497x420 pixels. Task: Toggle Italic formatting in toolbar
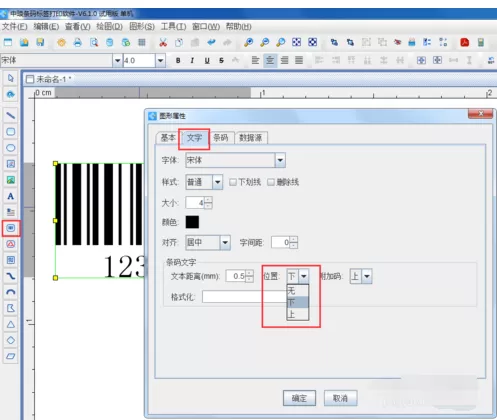192,60
